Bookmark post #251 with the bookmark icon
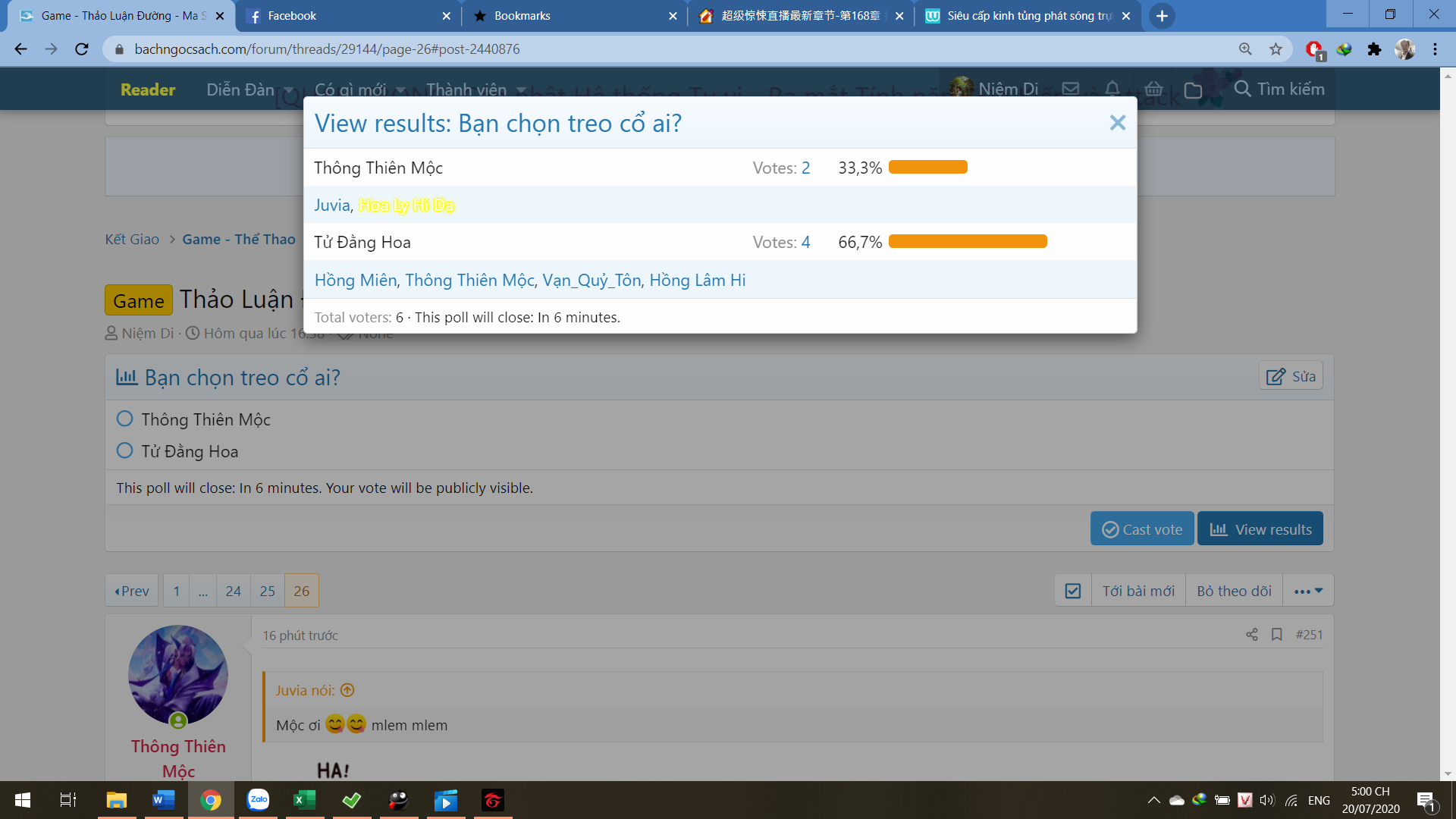Image resolution: width=1456 pixels, height=819 pixels. click(x=1277, y=635)
